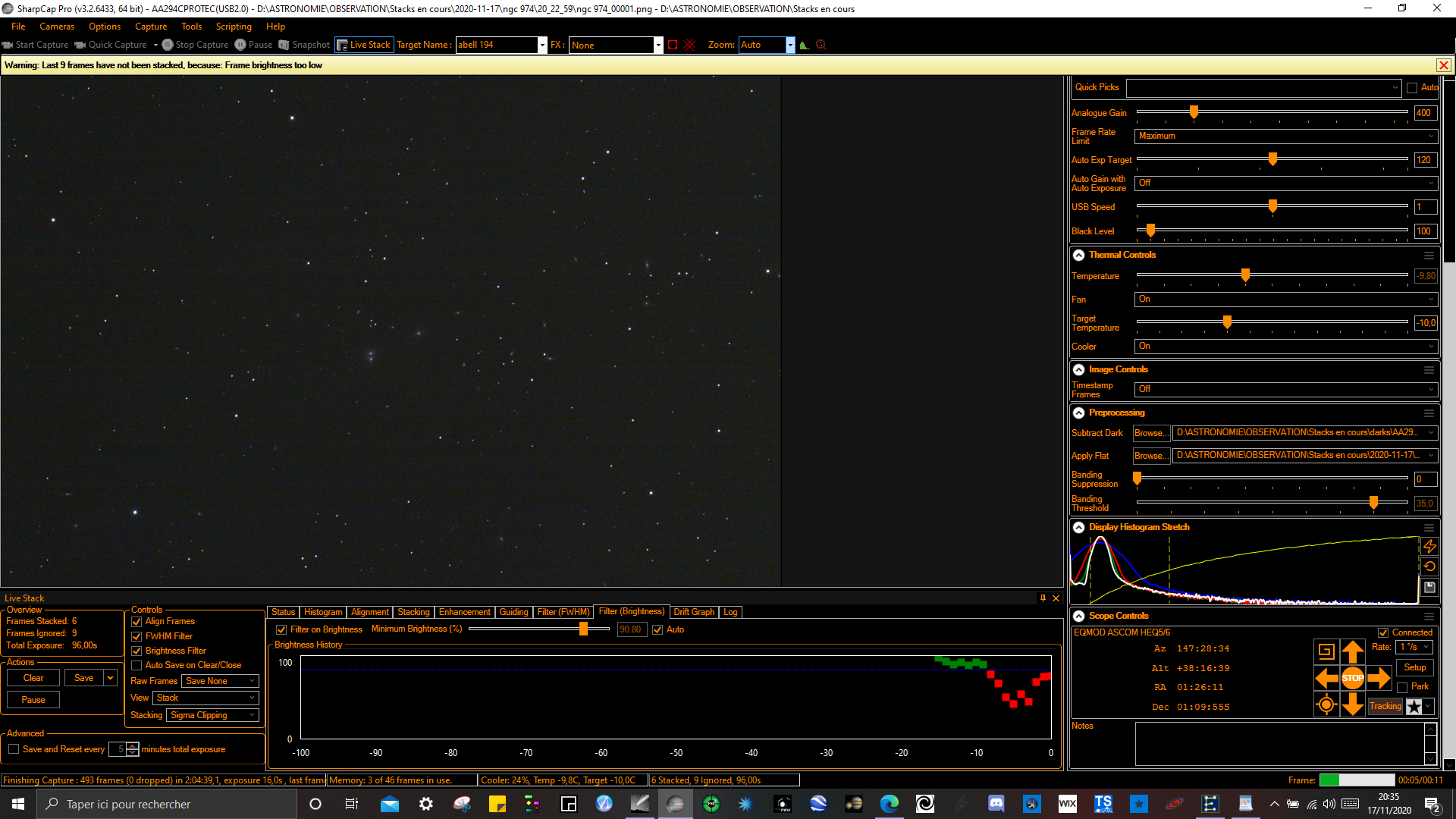
Task: Toggle the Live Stack toolbar button
Action: (x=364, y=45)
